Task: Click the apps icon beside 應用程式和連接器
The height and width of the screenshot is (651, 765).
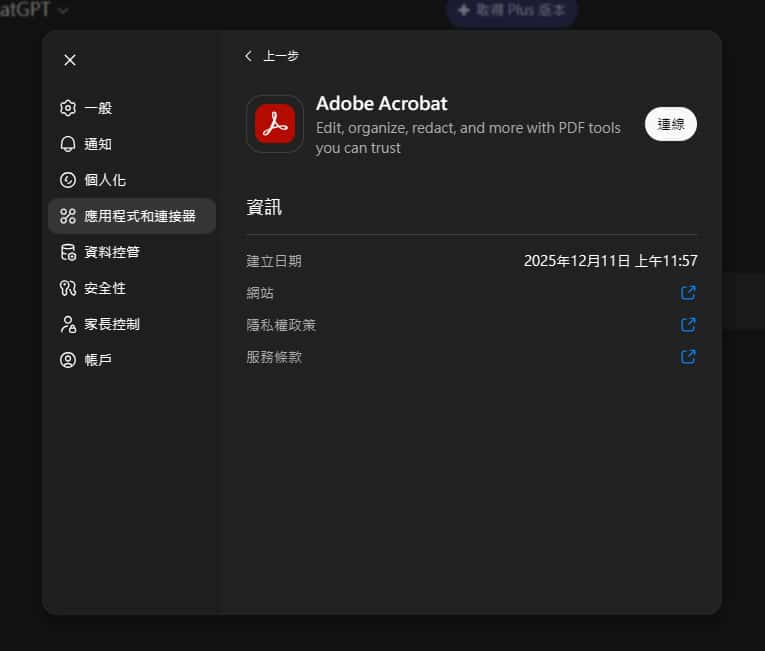Action: click(68, 216)
